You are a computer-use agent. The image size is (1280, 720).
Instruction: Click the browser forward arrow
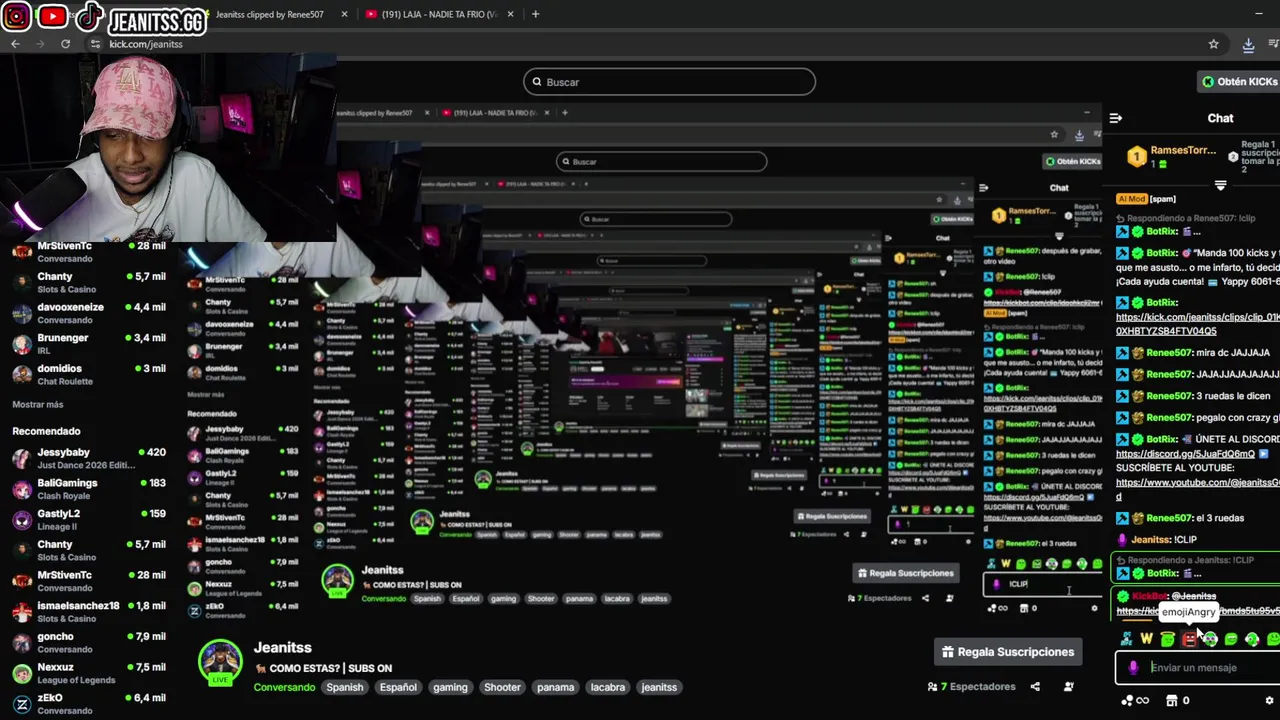click(40, 44)
